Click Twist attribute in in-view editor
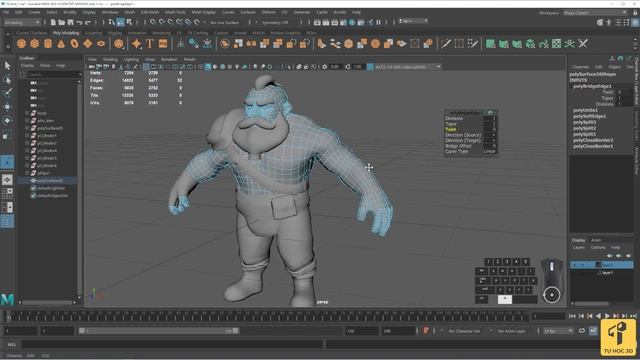Viewport: 640px width, 360px height. pos(451,129)
